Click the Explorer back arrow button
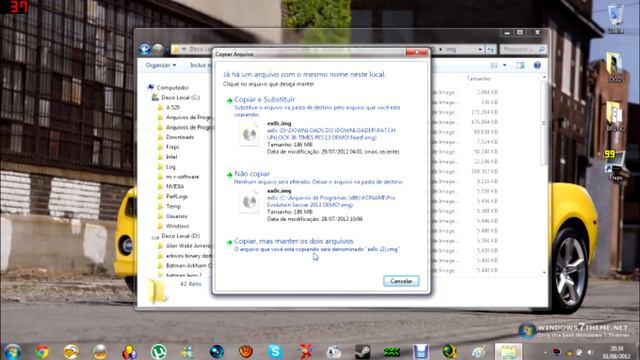 [145, 50]
